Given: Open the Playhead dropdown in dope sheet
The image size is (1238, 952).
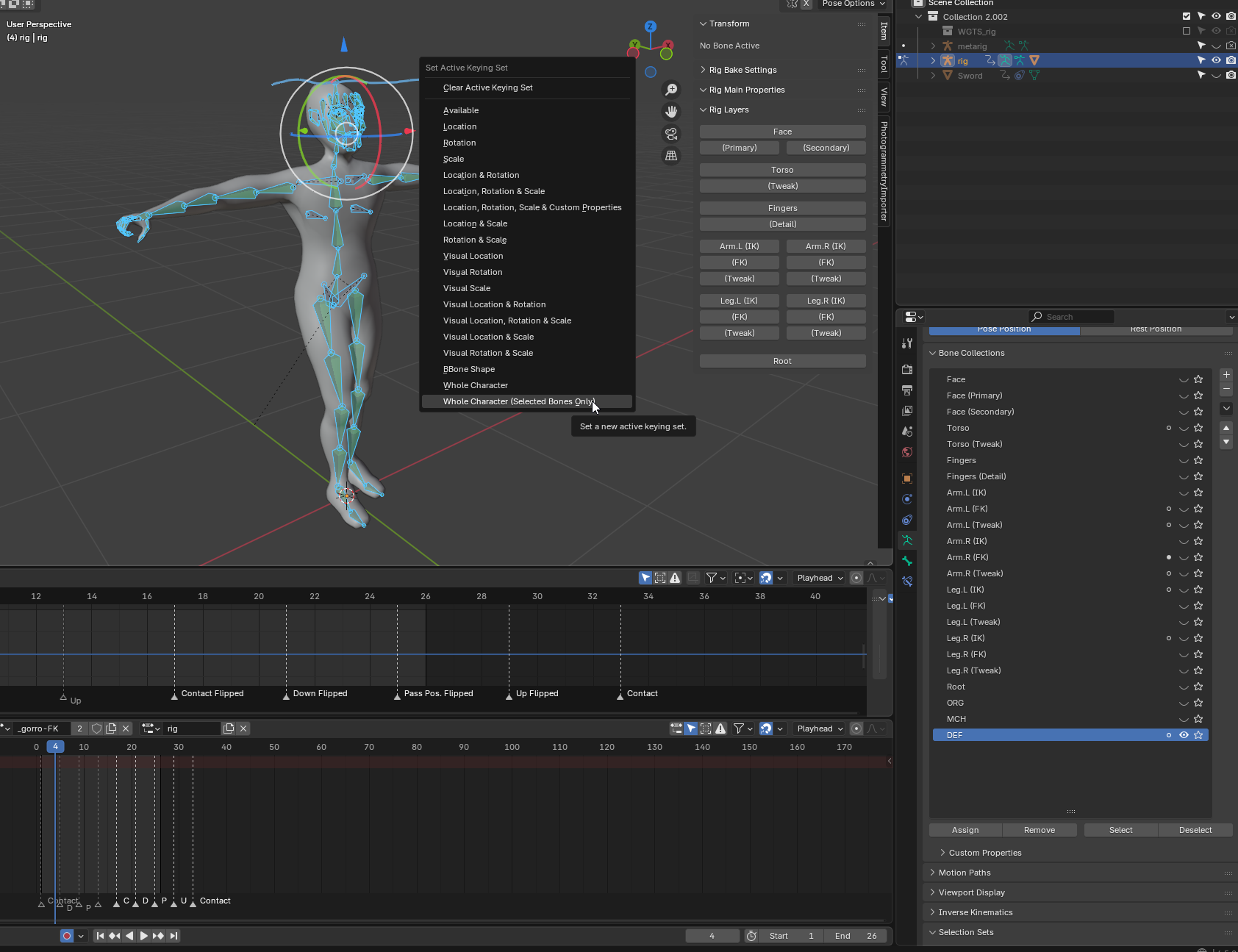Looking at the screenshot, I should point(819,729).
